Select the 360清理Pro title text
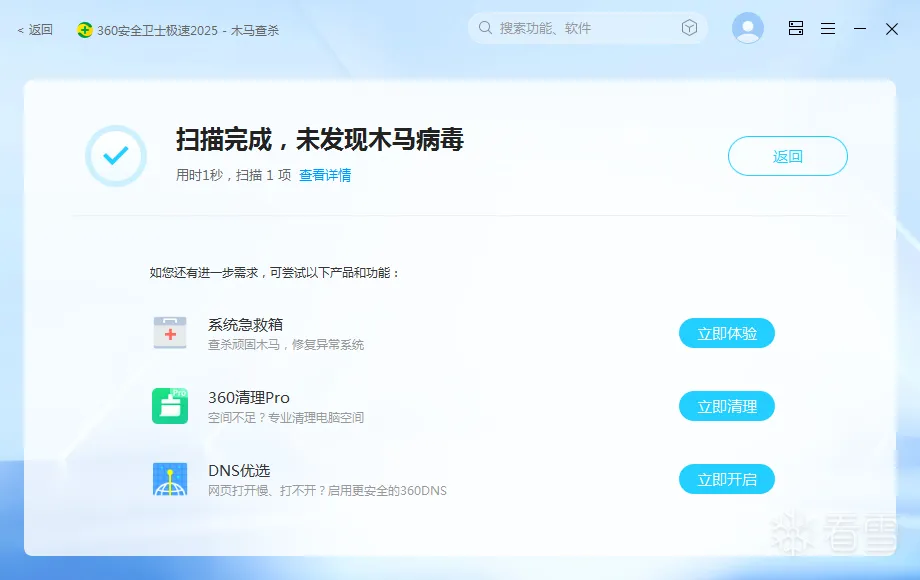The image size is (920, 580). click(249, 398)
